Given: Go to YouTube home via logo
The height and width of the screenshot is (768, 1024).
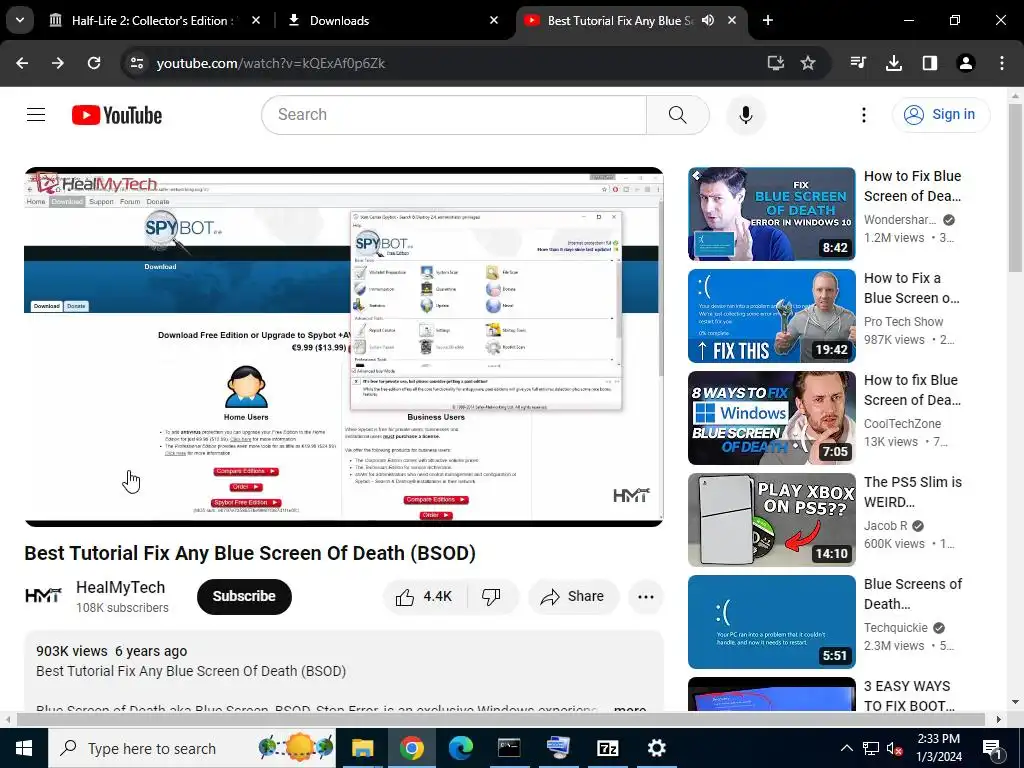Looking at the screenshot, I should tap(117, 115).
